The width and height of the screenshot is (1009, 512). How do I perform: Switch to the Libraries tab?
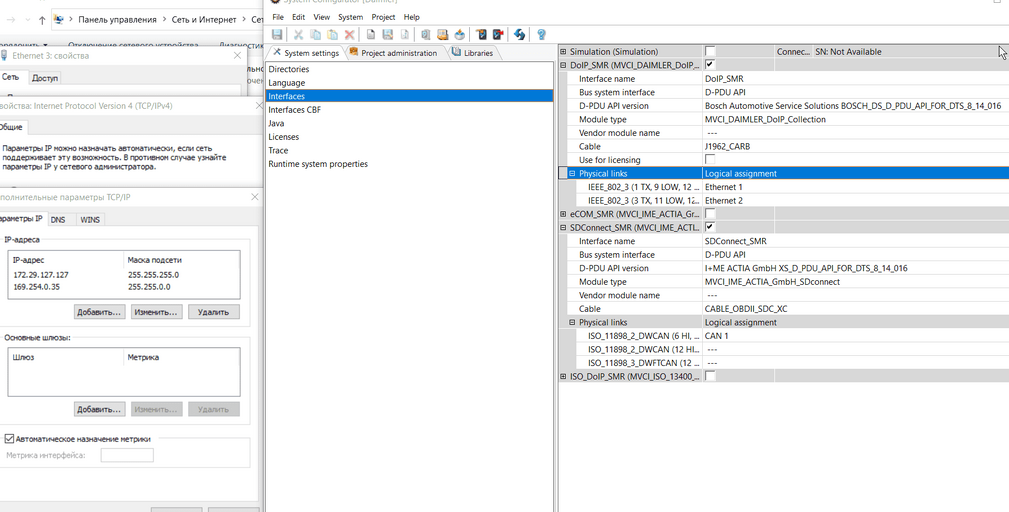point(473,53)
